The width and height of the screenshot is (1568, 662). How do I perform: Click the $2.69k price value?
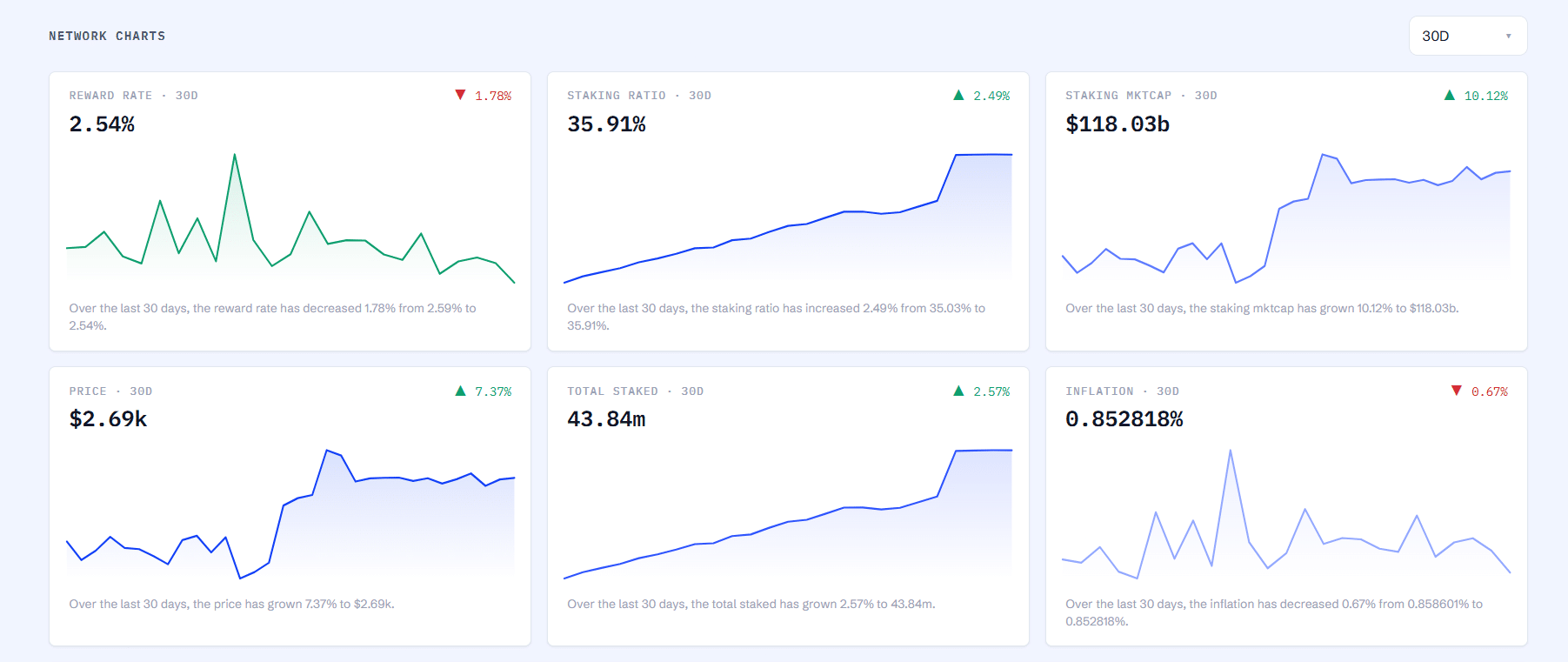coord(108,419)
